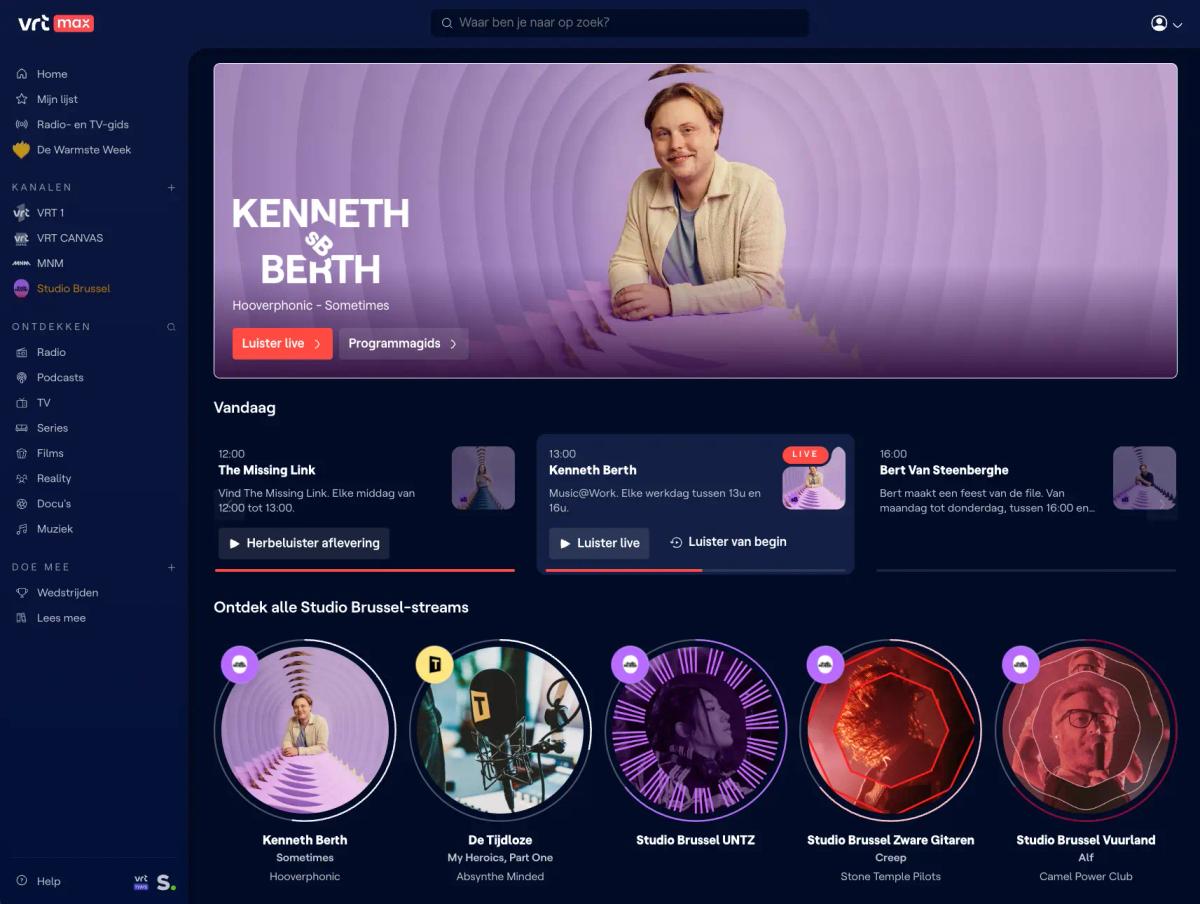Select the VRT CANVAS channel
1200x904 pixels.
[70, 238]
